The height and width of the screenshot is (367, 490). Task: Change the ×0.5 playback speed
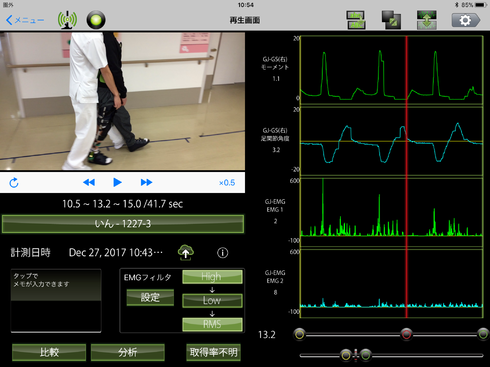point(227,183)
